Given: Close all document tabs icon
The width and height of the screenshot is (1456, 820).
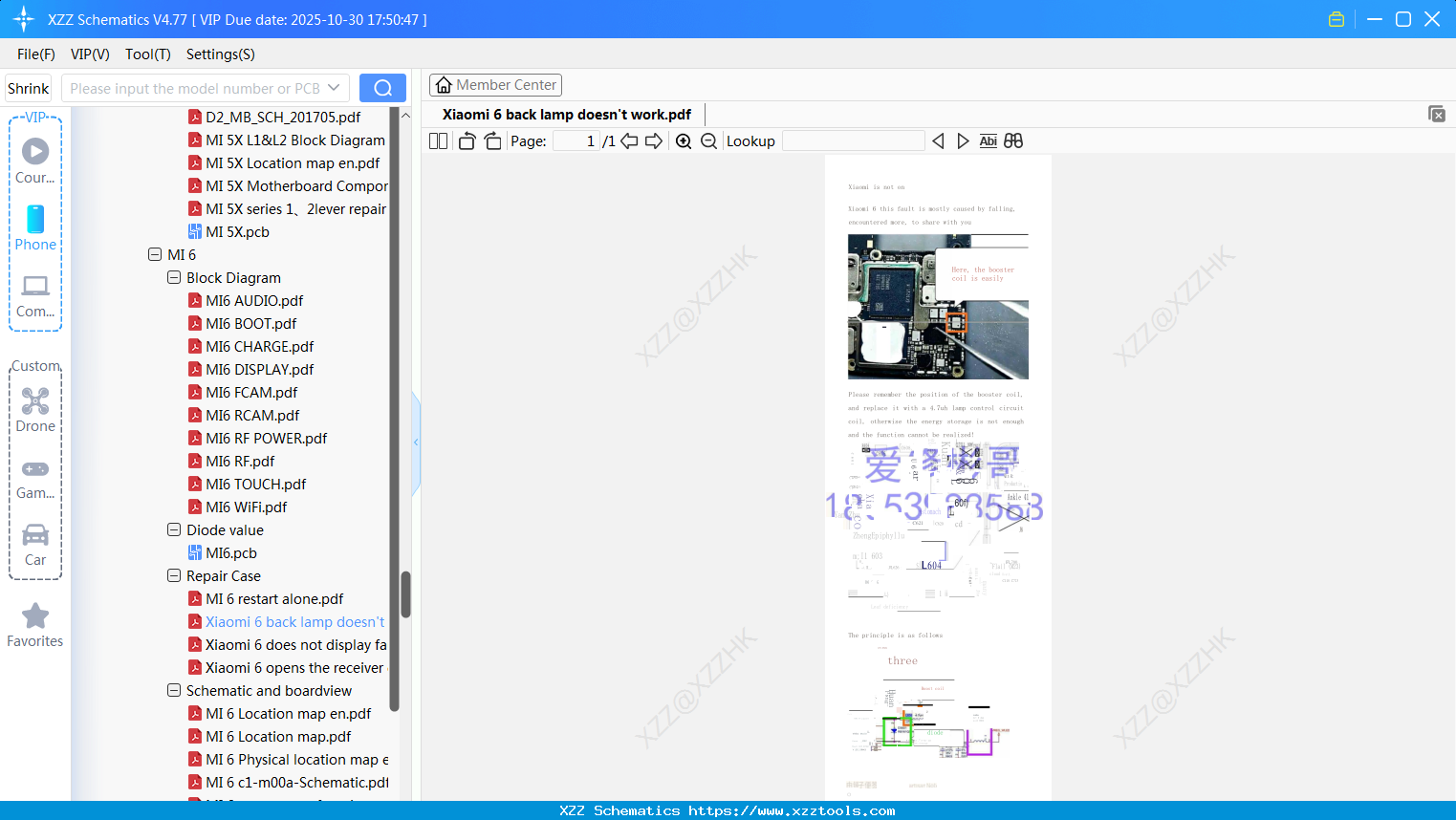Looking at the screenshot, I should [1436, 114].
